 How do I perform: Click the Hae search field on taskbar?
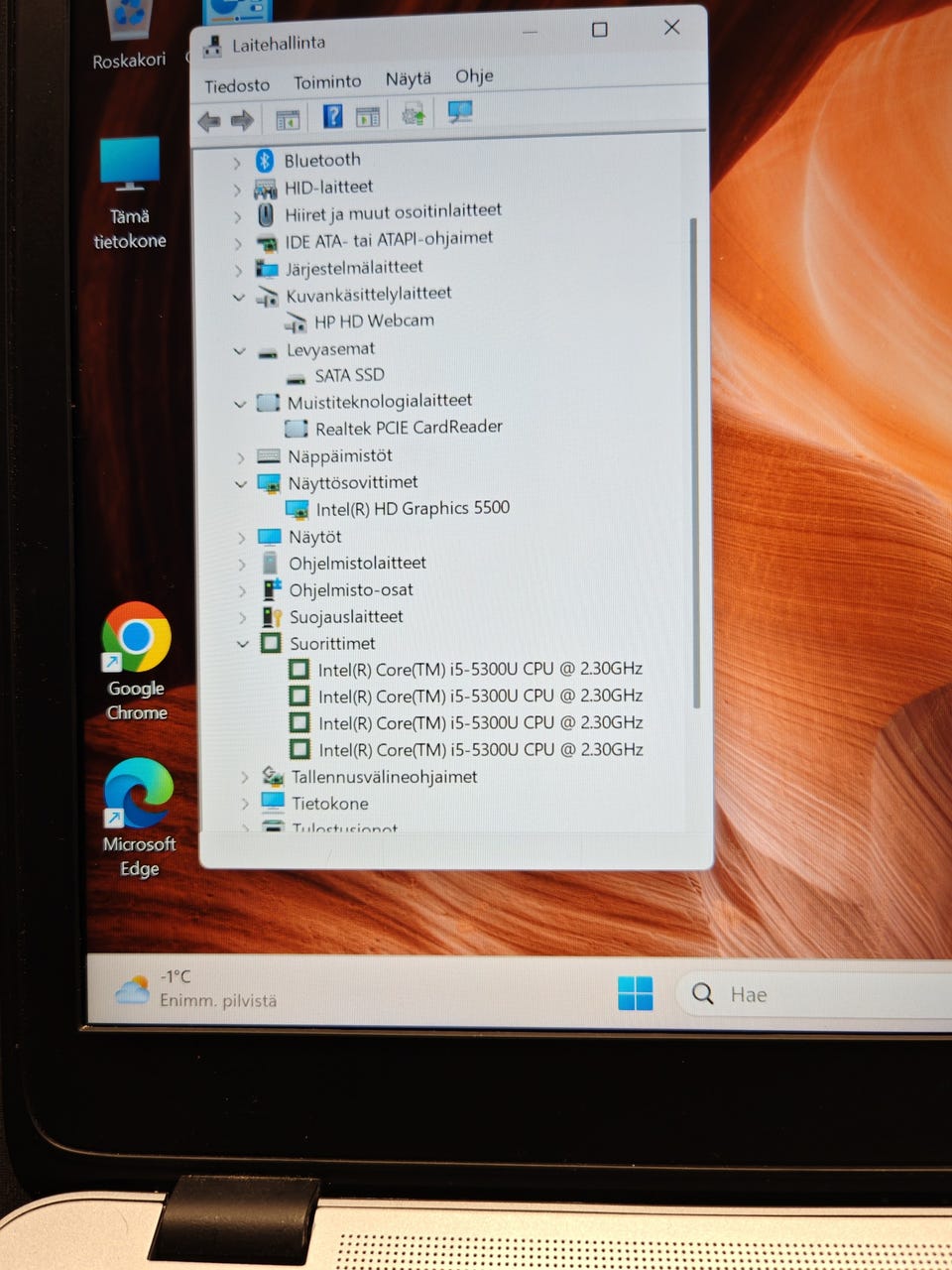pyautogui.click(x=815, y=994)
